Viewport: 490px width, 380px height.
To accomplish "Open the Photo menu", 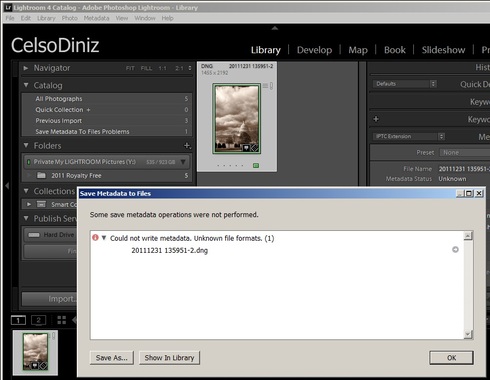I will click(x=69, y=18).
